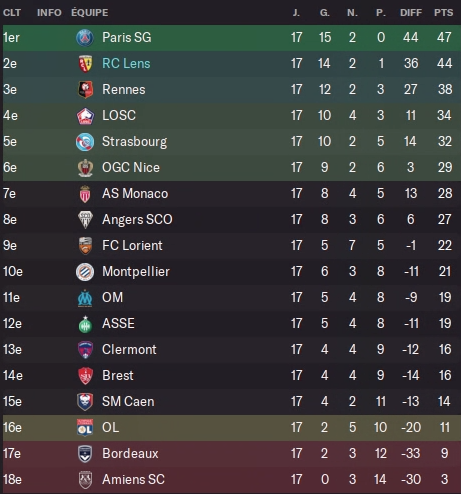
Task: Sort table by PTS column header
Action: pyautogui.click(x=443, y=13)
